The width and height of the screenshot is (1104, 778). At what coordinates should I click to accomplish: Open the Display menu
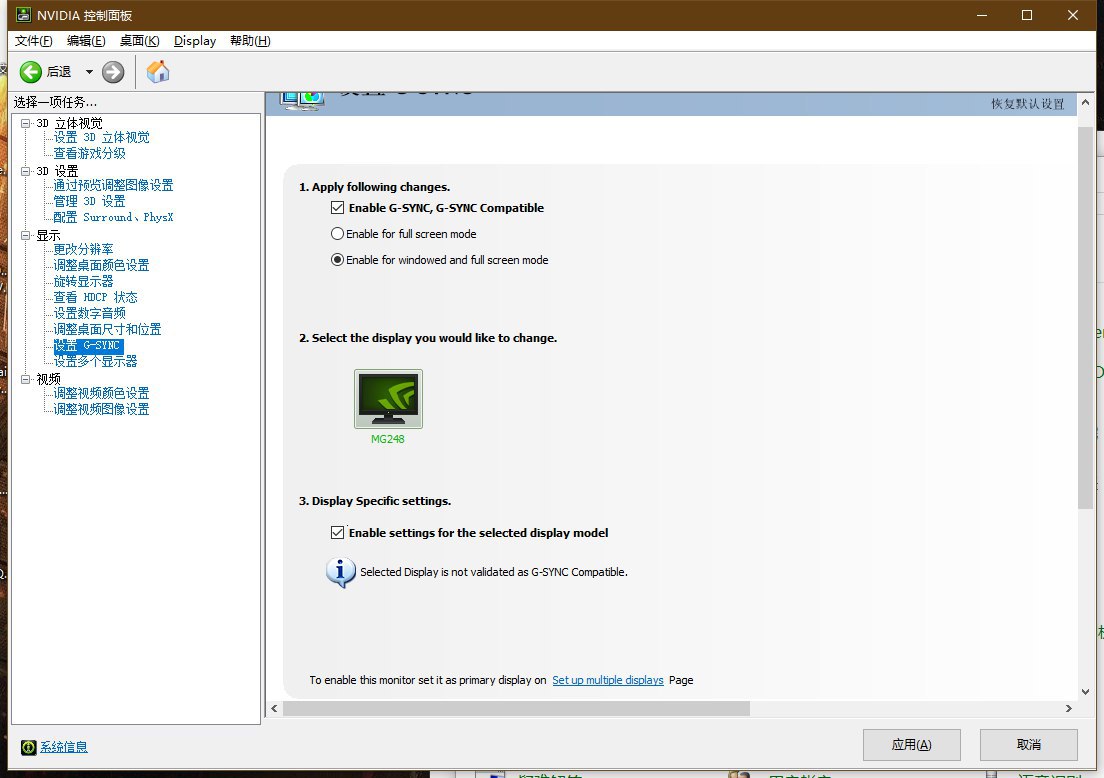tap(195, 41)
